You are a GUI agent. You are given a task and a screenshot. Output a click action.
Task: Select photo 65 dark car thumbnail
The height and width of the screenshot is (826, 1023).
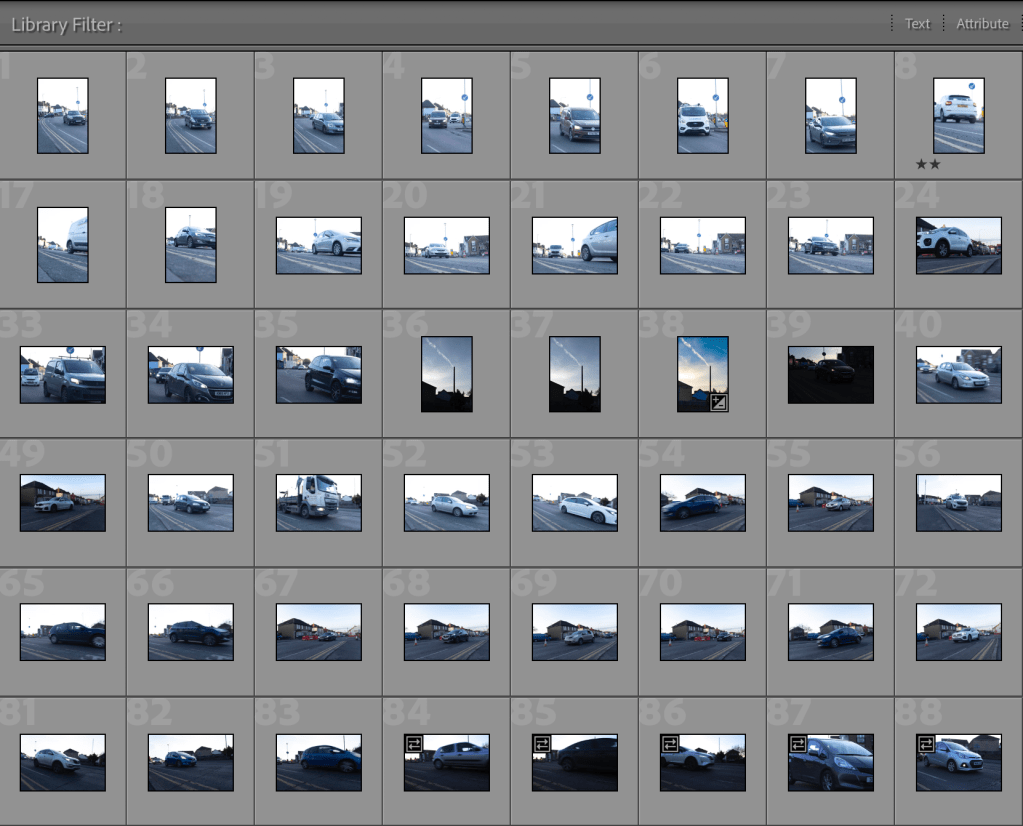[x=63, y=632]
